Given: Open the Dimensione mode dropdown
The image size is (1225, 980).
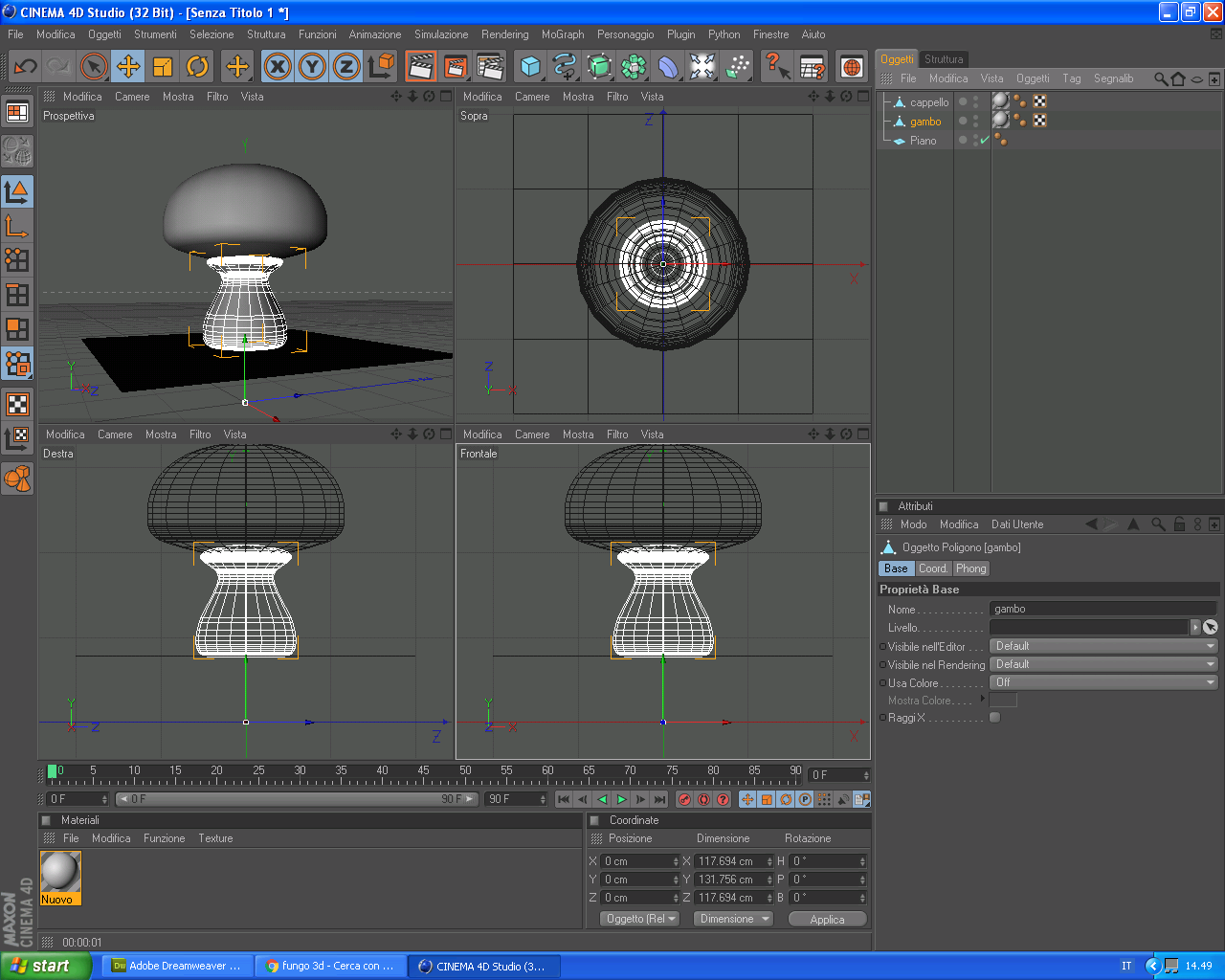Looking at the screenshot, I should tap(733, 919).
